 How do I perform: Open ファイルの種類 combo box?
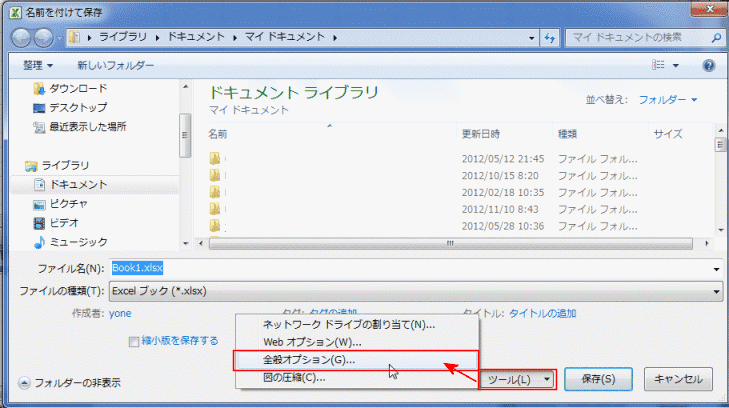pyautogui.click(x=416, y=291)
